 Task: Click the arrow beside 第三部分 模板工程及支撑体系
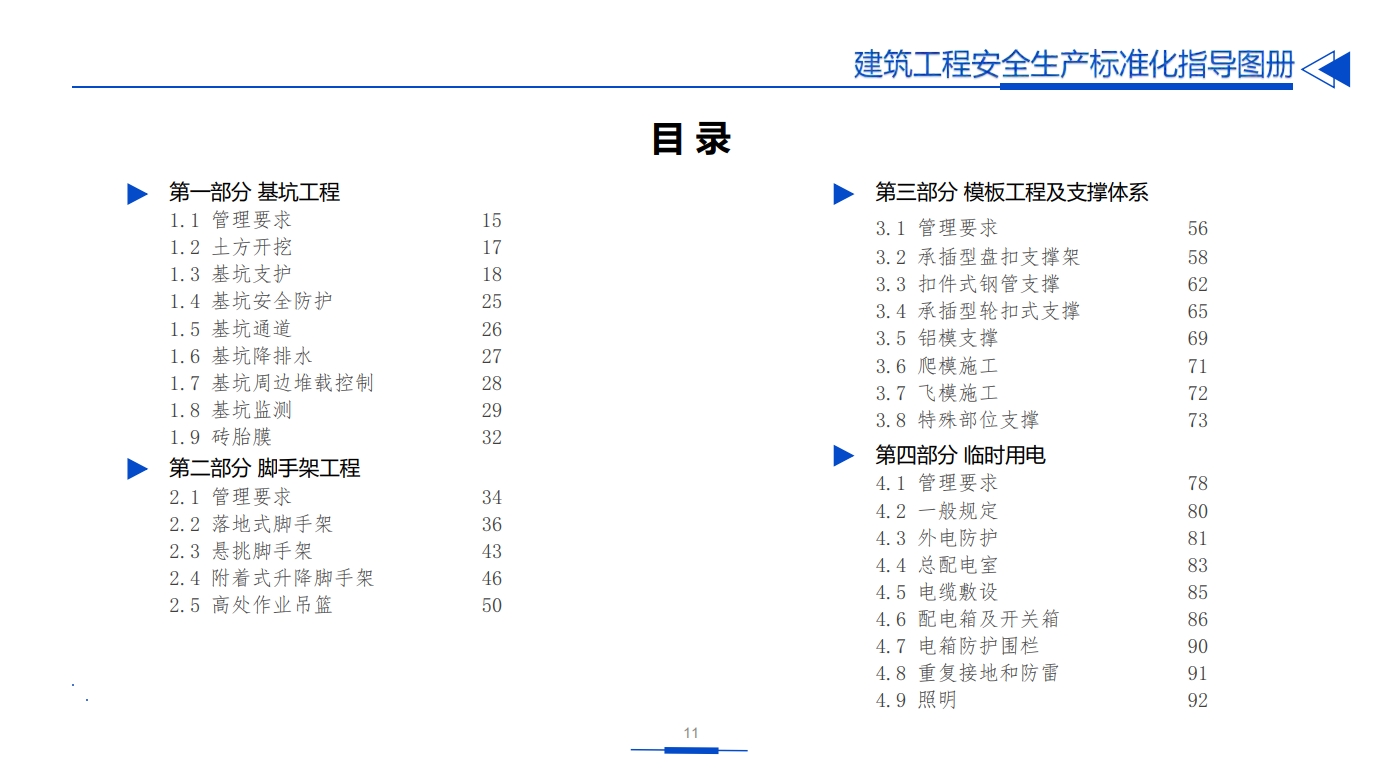pyautogui.click(x=844, y=194)
